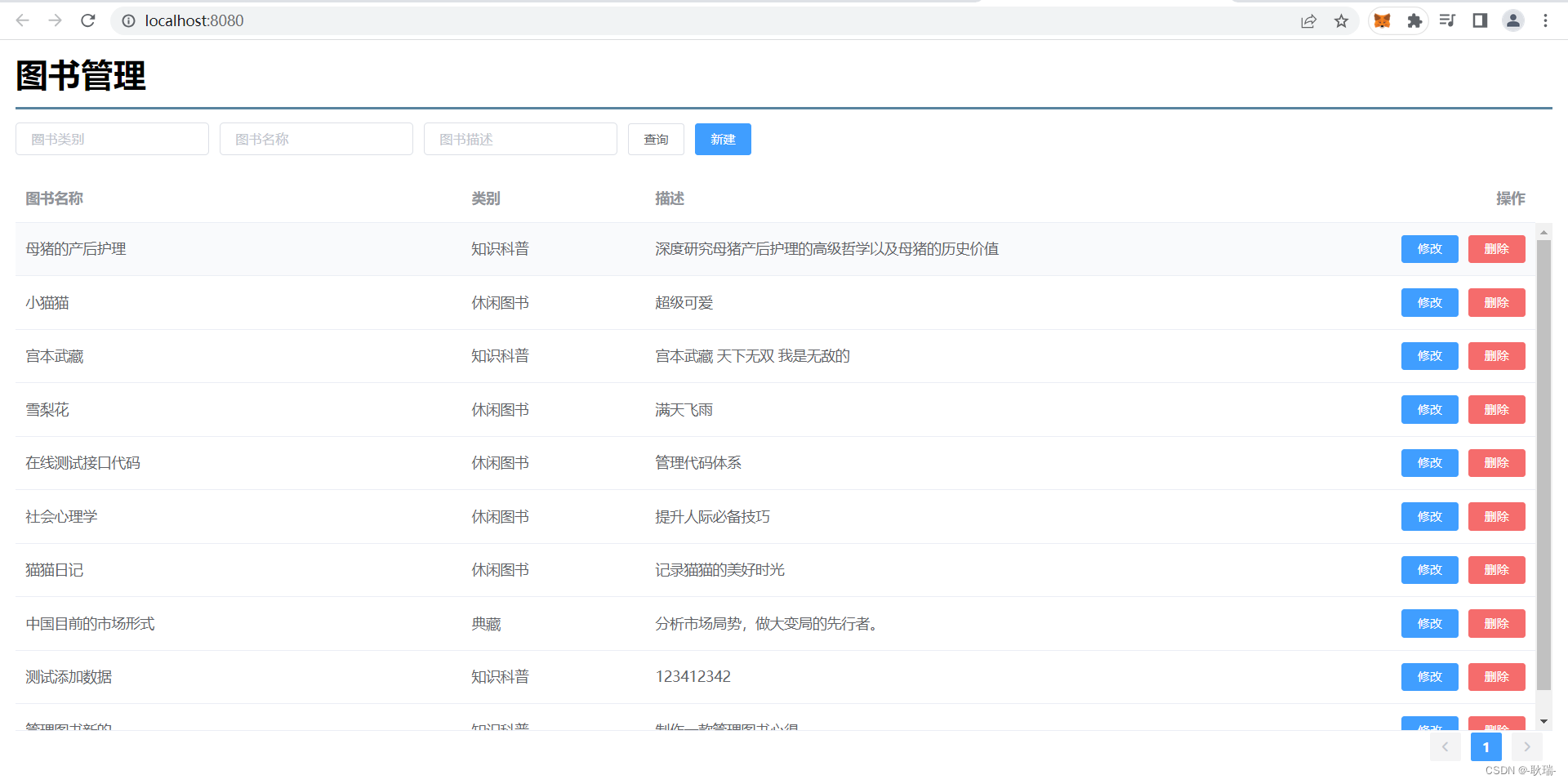Remove the 社会心理学 row
1568x784 pixels.
point(1496,516)
